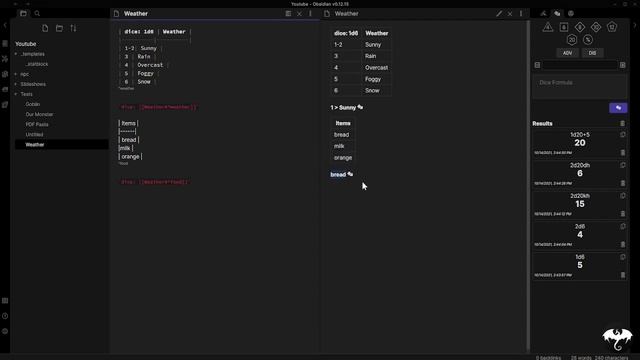
Task: Delete the 2d20kh result entry
Action: click(623, 214)
